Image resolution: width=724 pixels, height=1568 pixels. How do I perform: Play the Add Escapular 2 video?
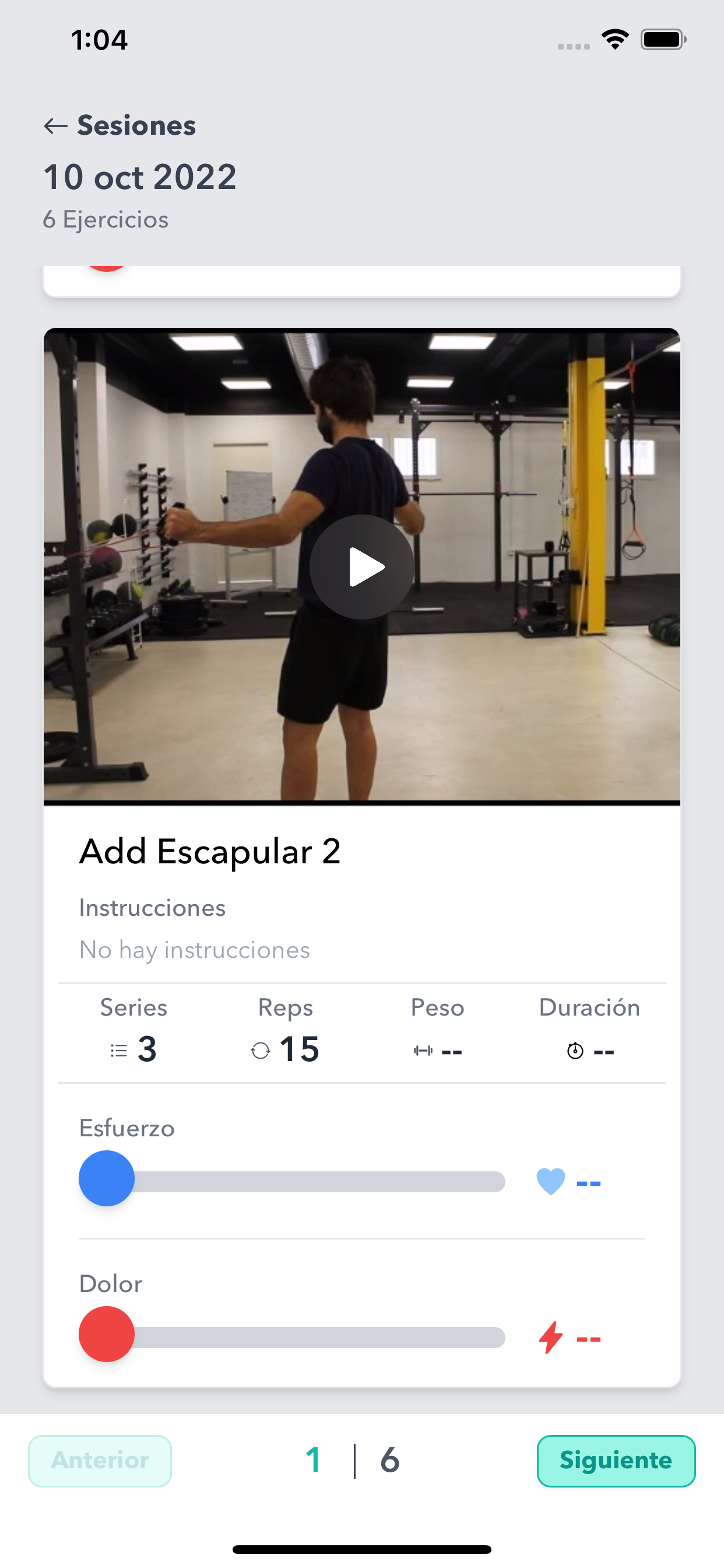point(362,566)
